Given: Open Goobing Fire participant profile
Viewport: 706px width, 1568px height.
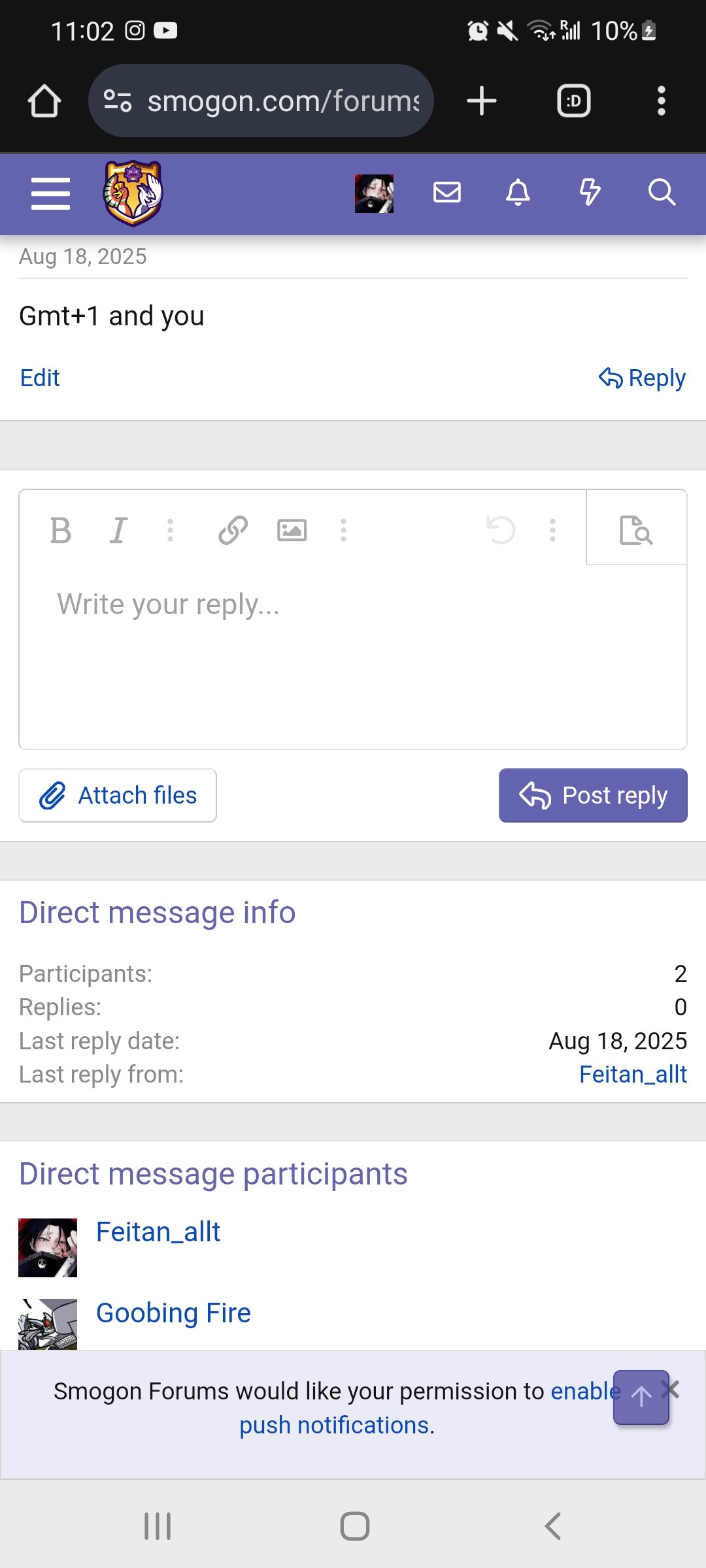Looking at the screenshot, I should [x=173, y=1313].
